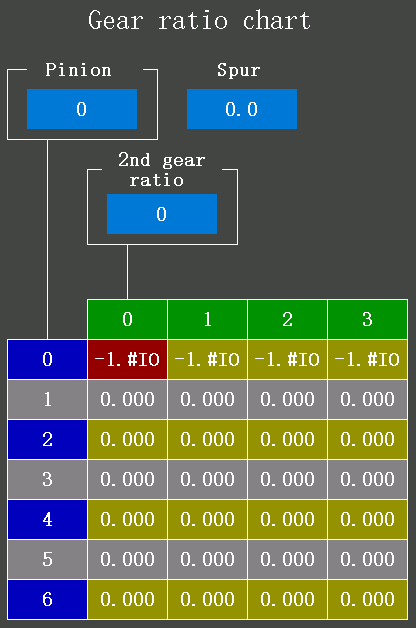Select the Spur value field showing 0.0
Screen dimensions: 416x628
(x=242, y=109)
